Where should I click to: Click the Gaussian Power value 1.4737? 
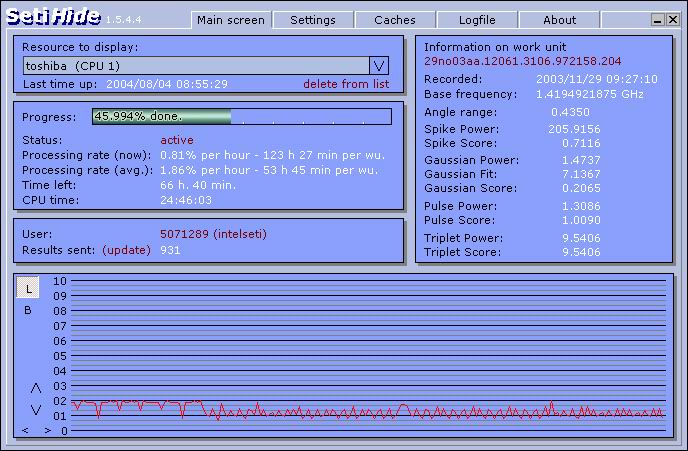click(x=581, y=160)
